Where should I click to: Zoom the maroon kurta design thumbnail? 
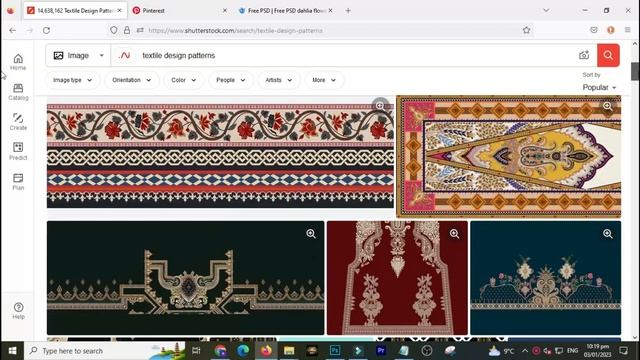454,233
